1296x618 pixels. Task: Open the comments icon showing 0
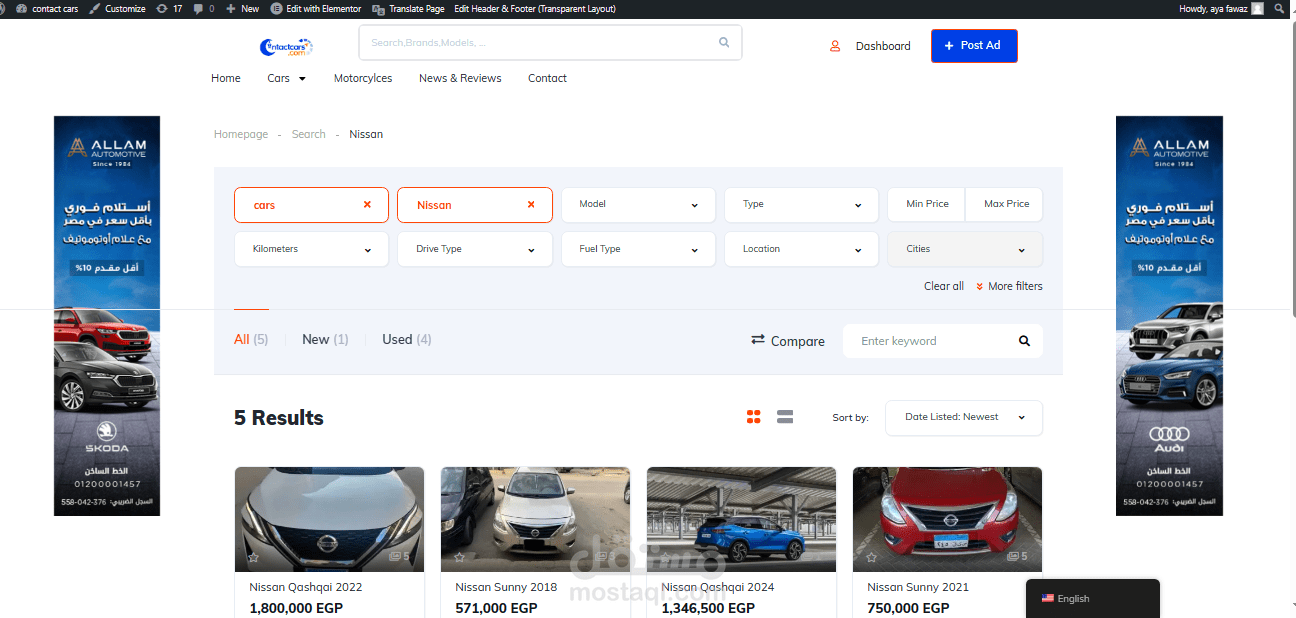pyautogui.click(x=203, y=9)
